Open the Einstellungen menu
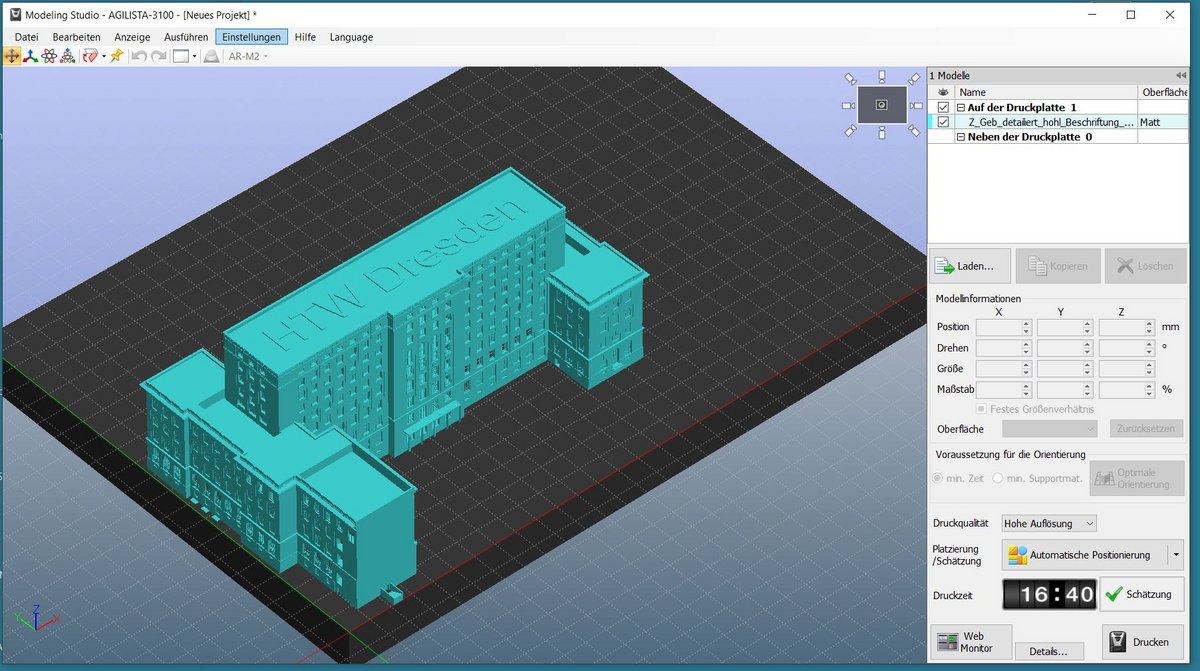This screenshot has width=1200, height=671. point(251,37)
